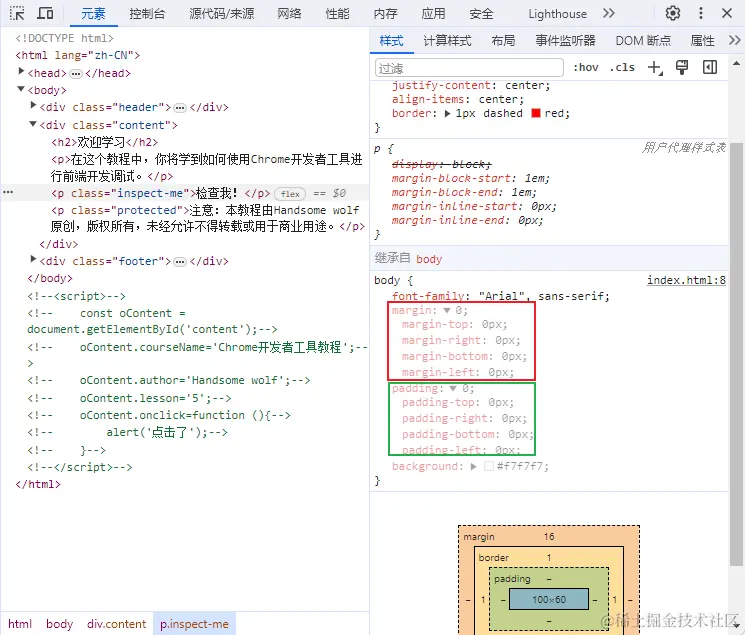This screenshot has height=635, width=745.
Task: Open index.html:8 source link
Action: click(686, 280)
